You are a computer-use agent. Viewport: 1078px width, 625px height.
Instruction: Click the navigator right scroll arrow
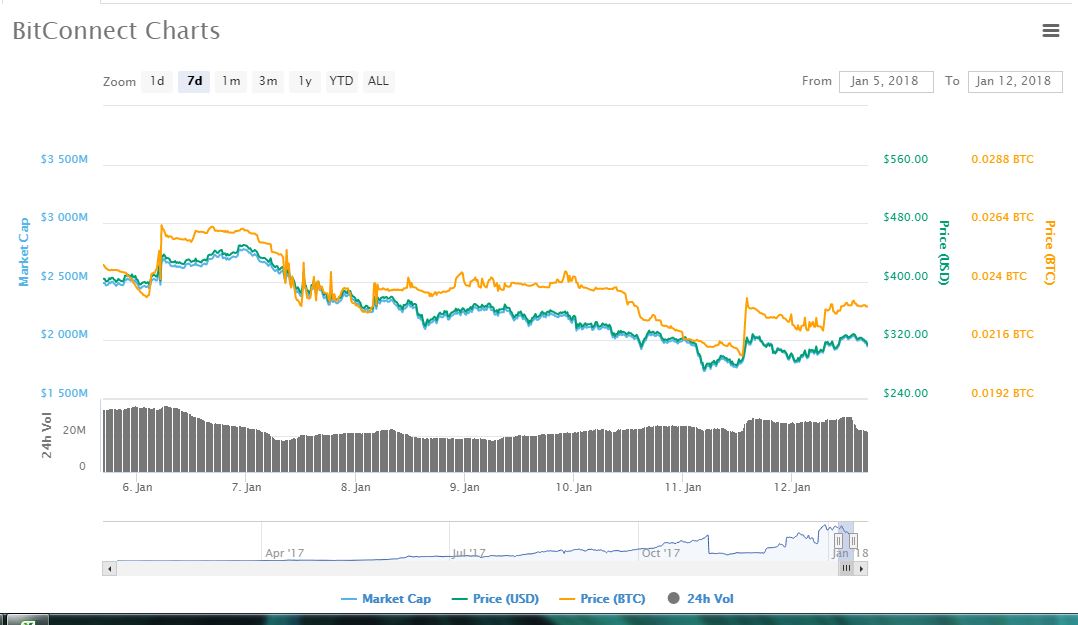pos(861,569)
